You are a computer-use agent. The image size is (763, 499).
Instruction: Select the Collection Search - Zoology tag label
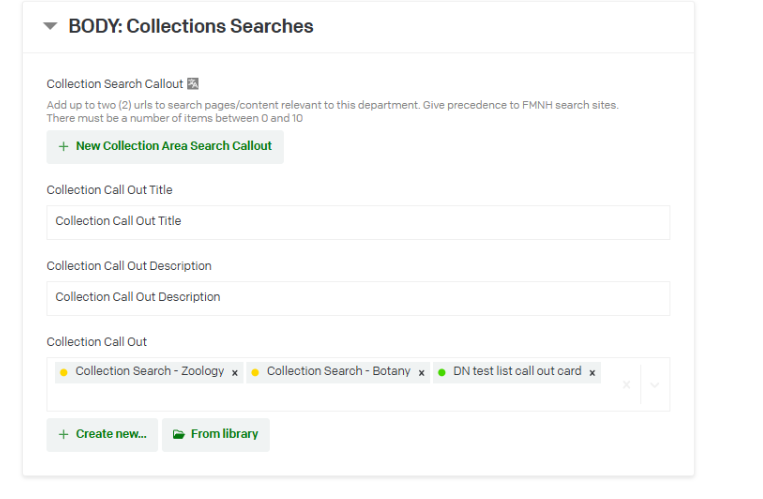[x=150, y=371]
